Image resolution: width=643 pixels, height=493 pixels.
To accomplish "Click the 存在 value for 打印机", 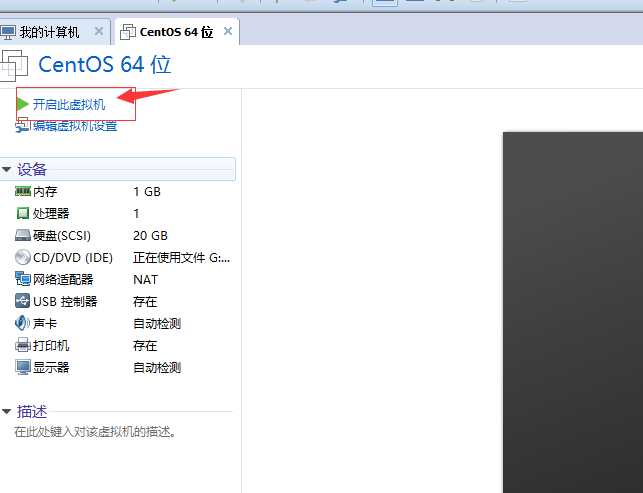I will (145, 345).
